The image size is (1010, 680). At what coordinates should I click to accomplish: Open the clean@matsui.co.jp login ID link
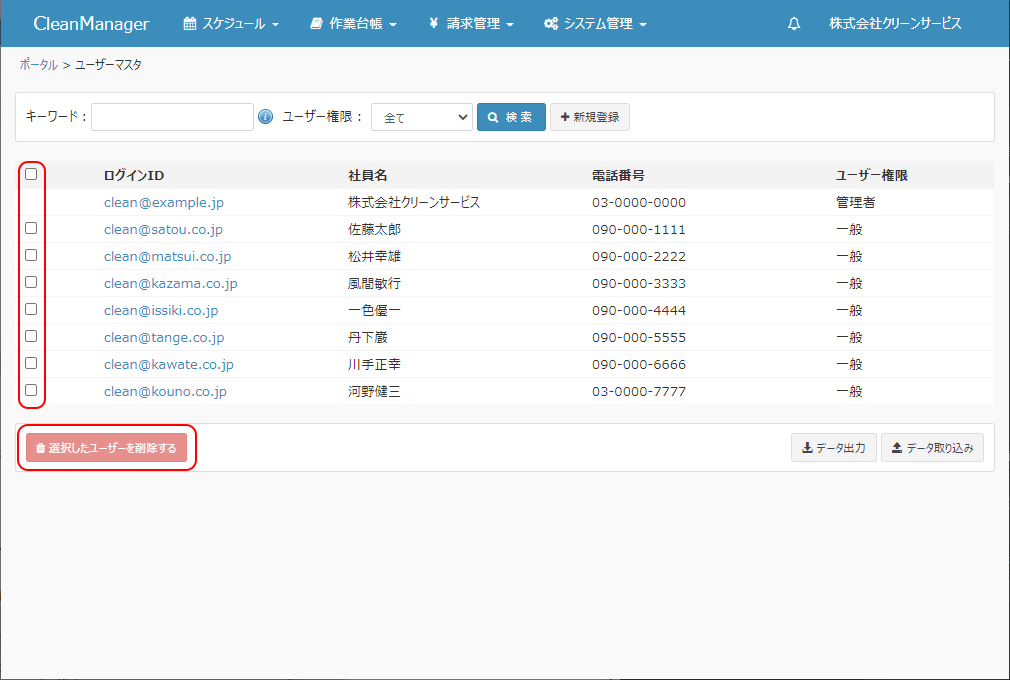[x=167, y=256]
